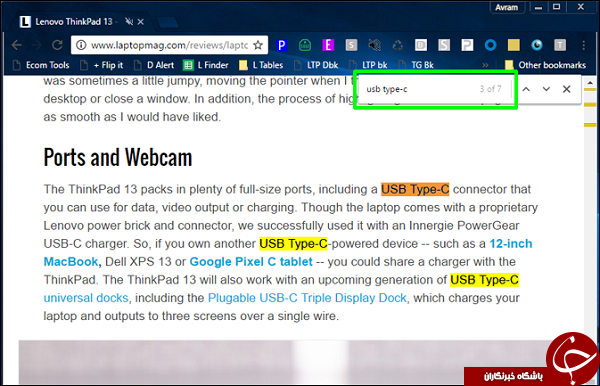This screenshot has width=600, height=386.
Task: Reload the page with the refresh icon
Action: (x=57, y=45)
